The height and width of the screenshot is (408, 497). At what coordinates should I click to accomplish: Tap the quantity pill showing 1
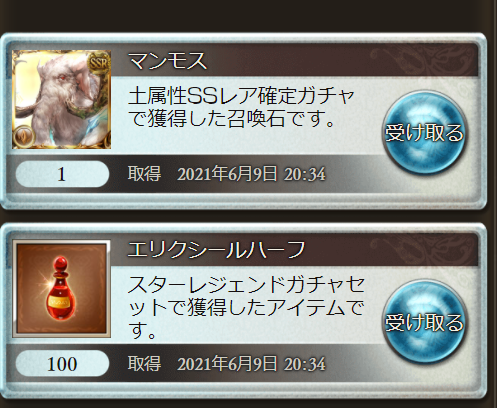point(62,174)
